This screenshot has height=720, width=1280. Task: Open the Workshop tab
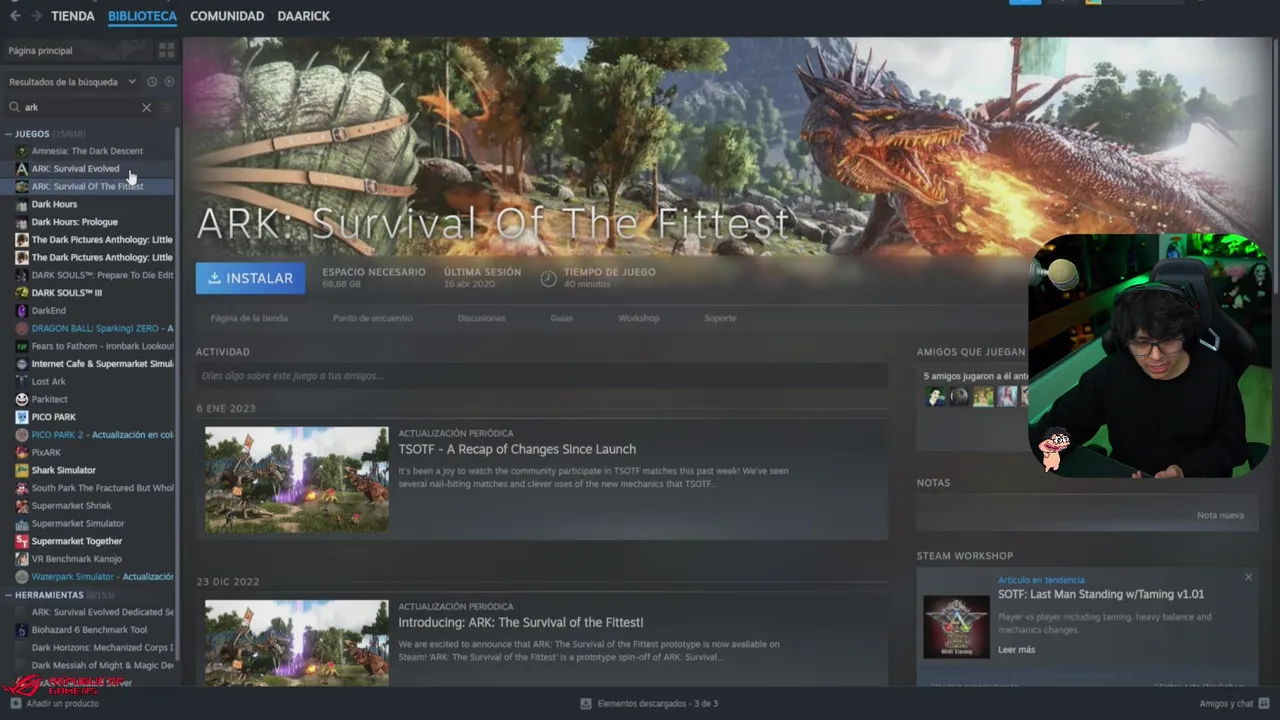pyautogui.click(x=638, y=318)
